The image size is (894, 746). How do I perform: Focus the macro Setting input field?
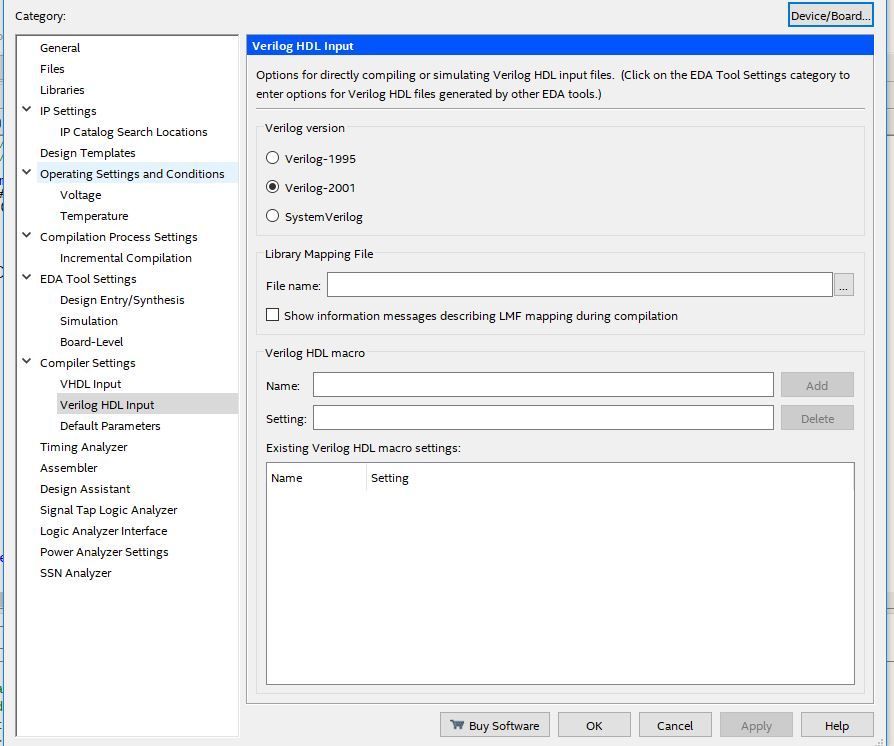pos(543,418)
